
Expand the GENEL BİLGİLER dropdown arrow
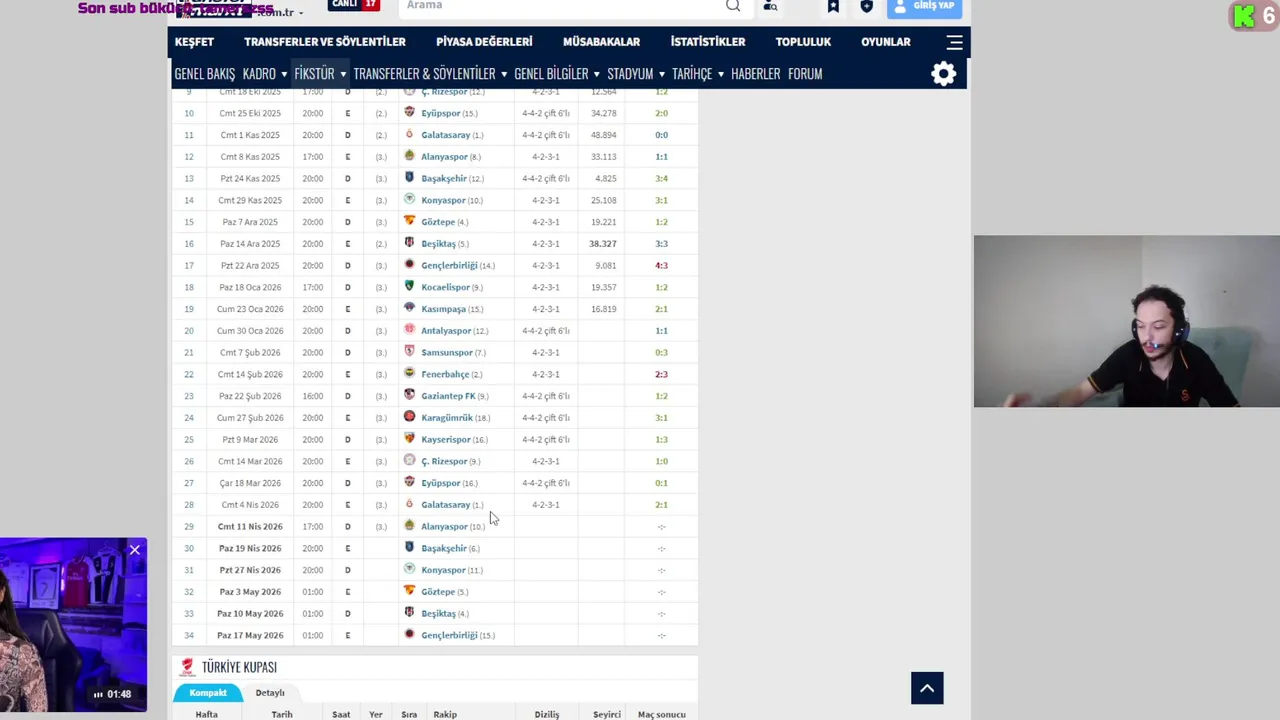point(596,74)
